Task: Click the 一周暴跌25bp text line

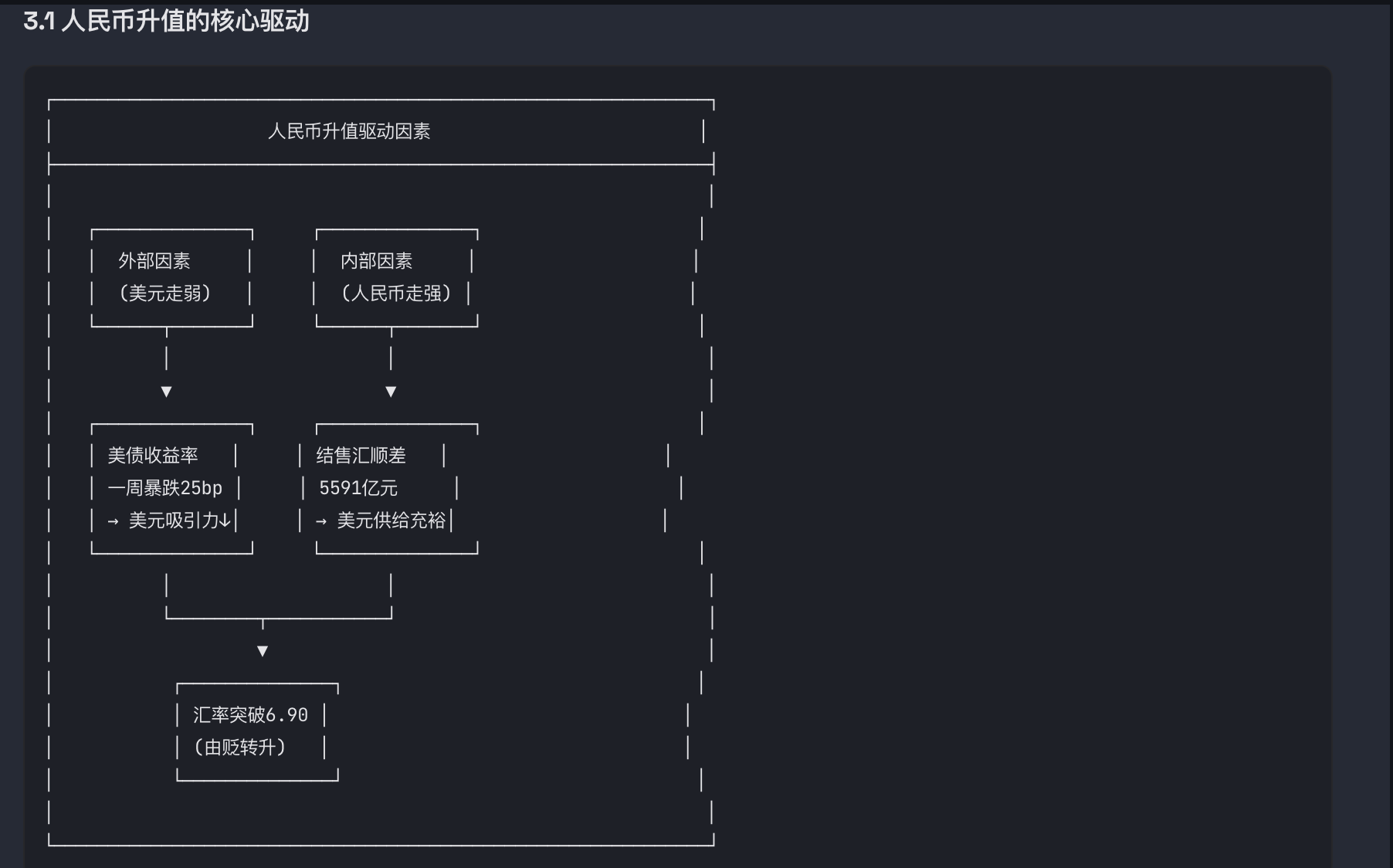Action: pyautogui.click(x=165, y=488)
